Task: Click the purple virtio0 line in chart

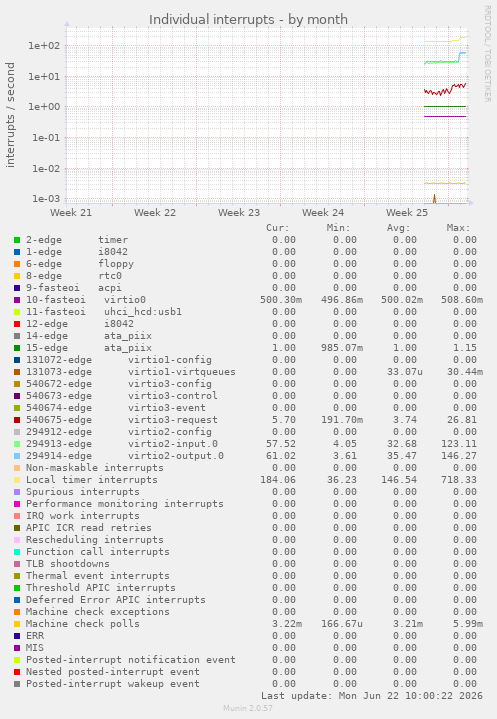Action: pyautogui.click(x=445, y=116)
